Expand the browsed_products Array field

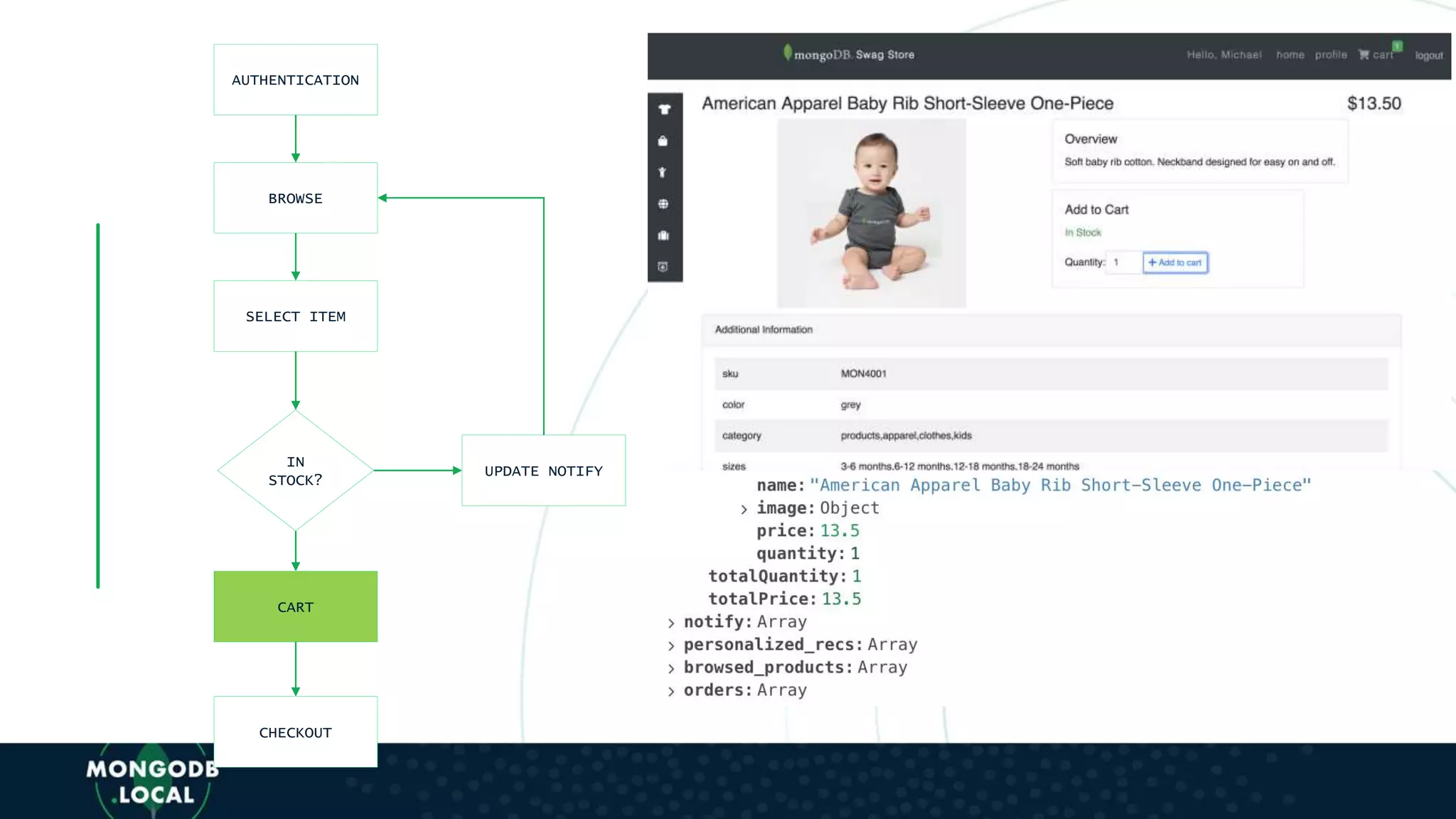(x=671, y=668)
